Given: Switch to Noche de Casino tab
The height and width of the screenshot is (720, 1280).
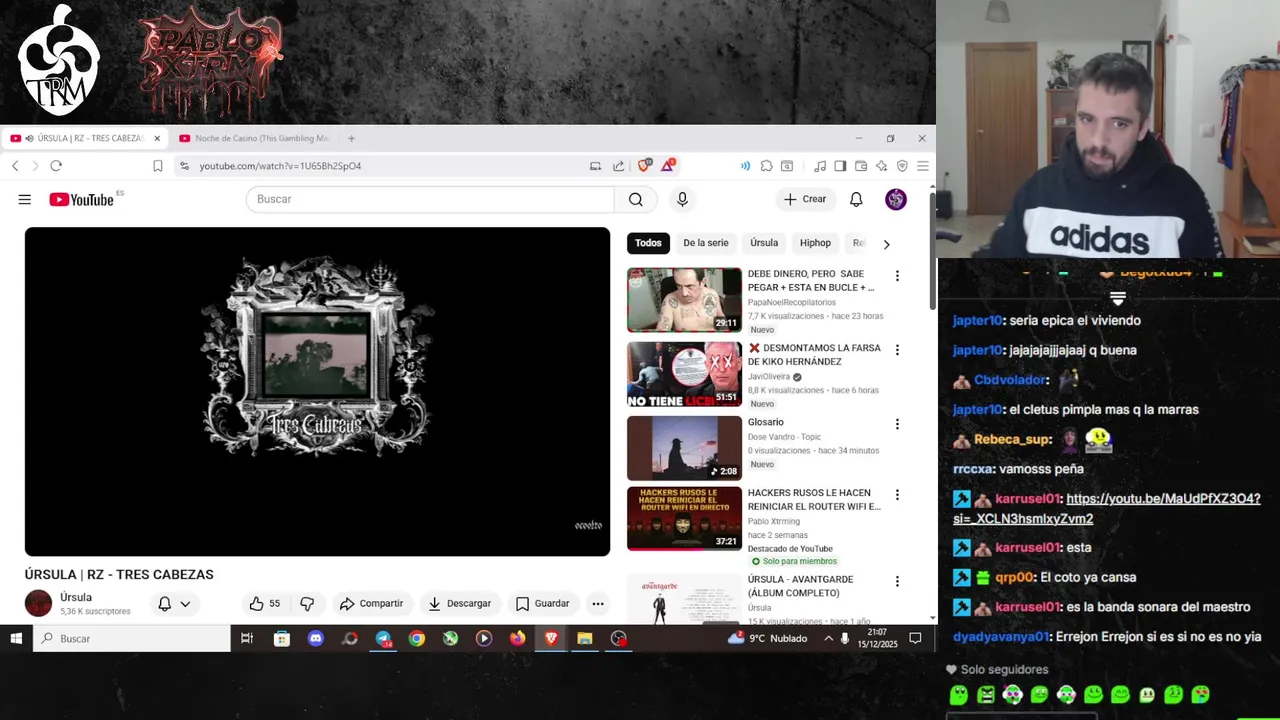Looking at the screenshot, I should (x=255, y=138).
